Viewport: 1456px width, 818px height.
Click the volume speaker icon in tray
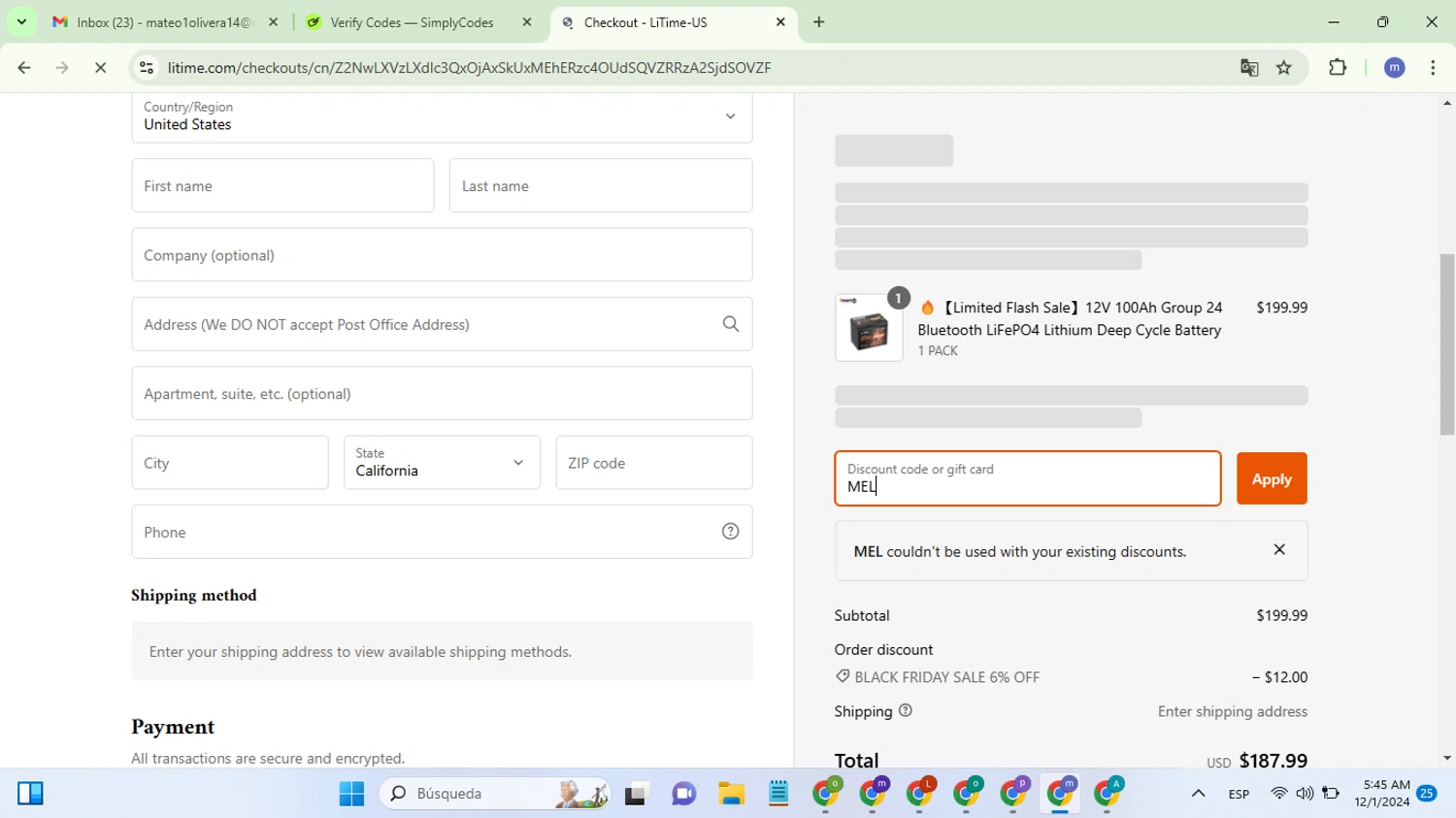tap(1305, 794)
